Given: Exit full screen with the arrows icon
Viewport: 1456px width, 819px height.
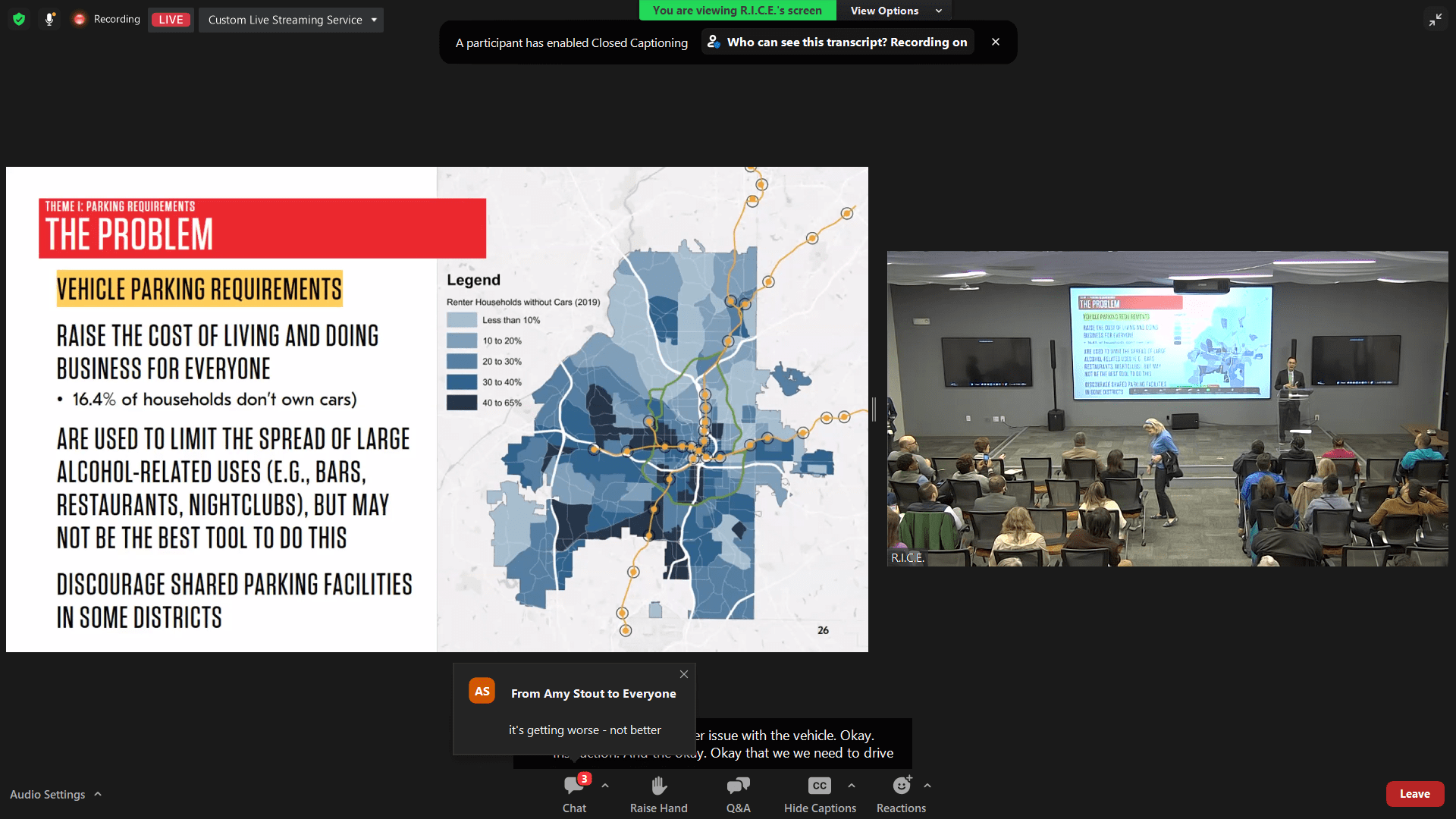Looking at the screenshot, I should coord(1436,20).
